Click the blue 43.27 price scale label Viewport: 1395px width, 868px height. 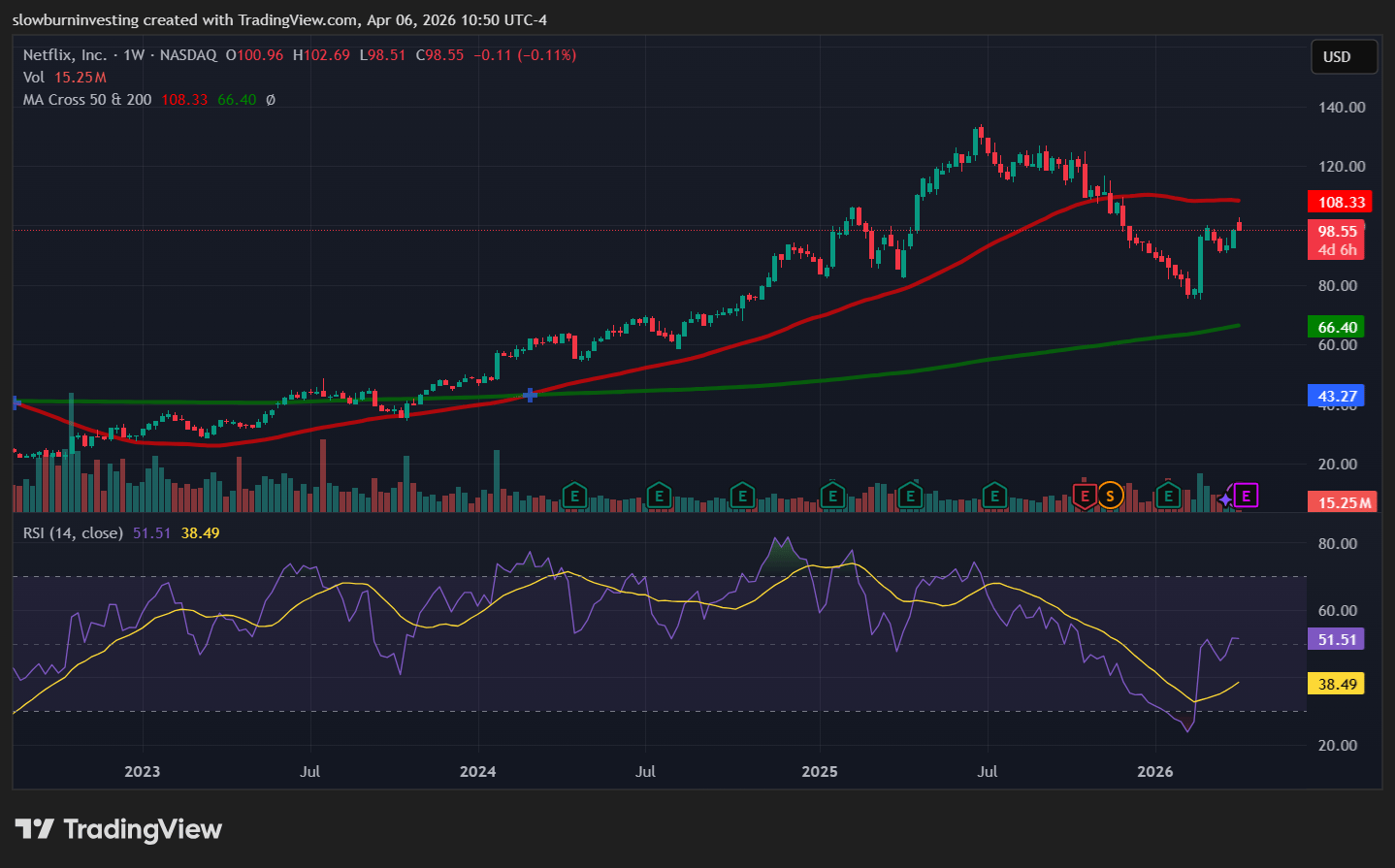tap(1337, 396)
